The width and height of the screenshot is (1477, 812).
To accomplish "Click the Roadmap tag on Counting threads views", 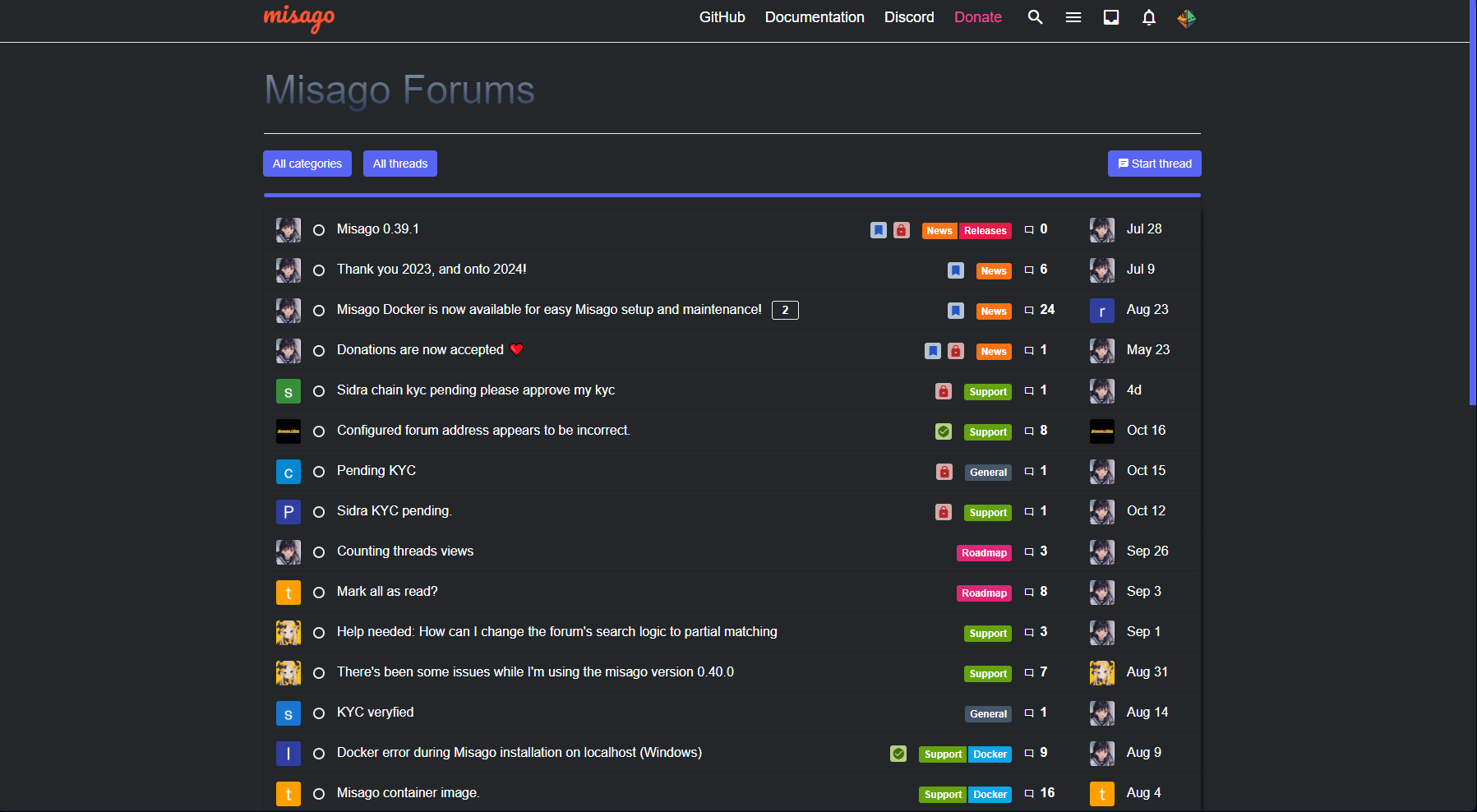I will (984, 553).
